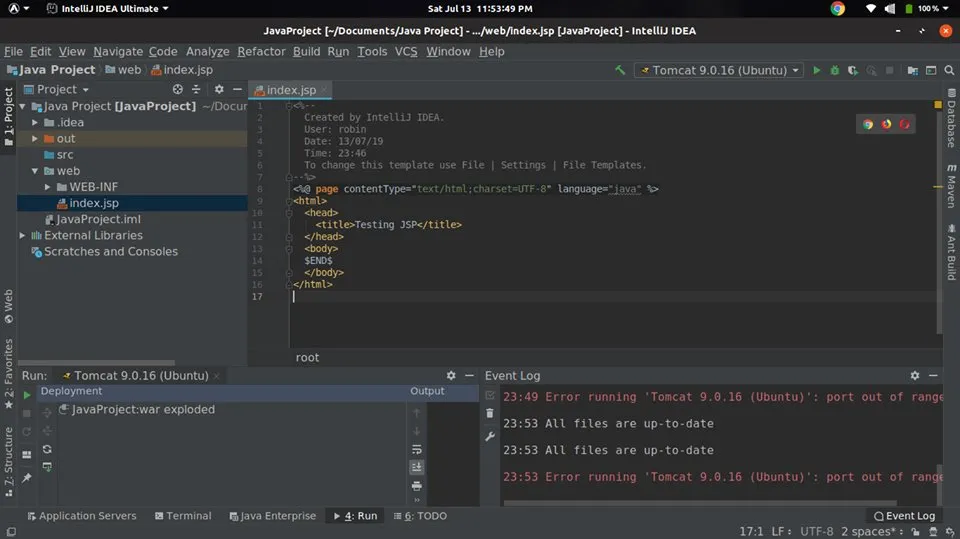The width and height of the screenshot is (960, 539).
Task: Open the Refactor menu
Action: click(x=261, y=51)
